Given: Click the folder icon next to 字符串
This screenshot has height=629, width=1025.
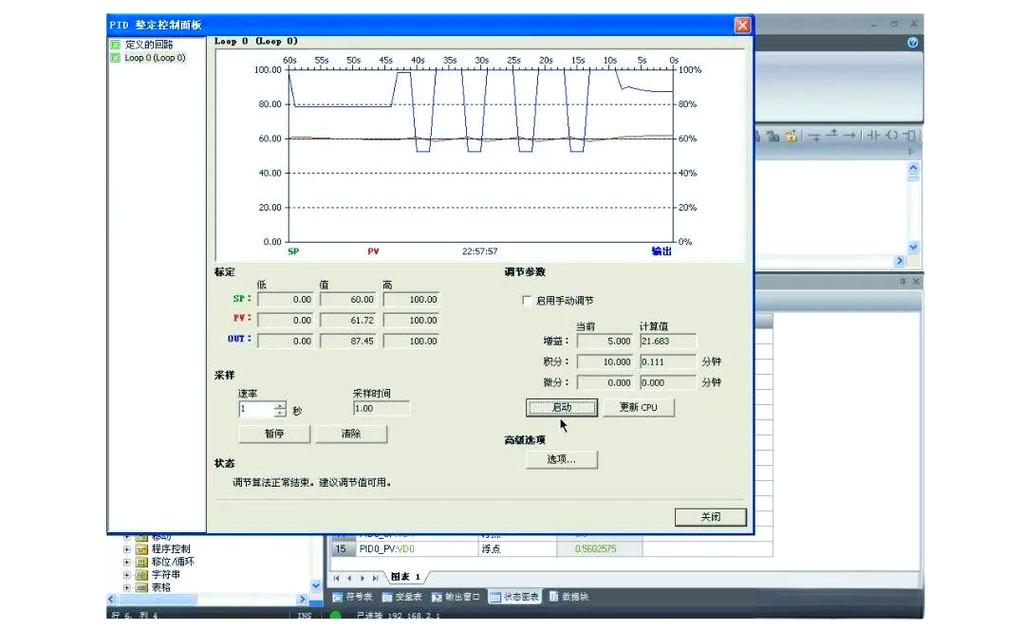Looking at the screenshot, I should click(x=142, y=575).
